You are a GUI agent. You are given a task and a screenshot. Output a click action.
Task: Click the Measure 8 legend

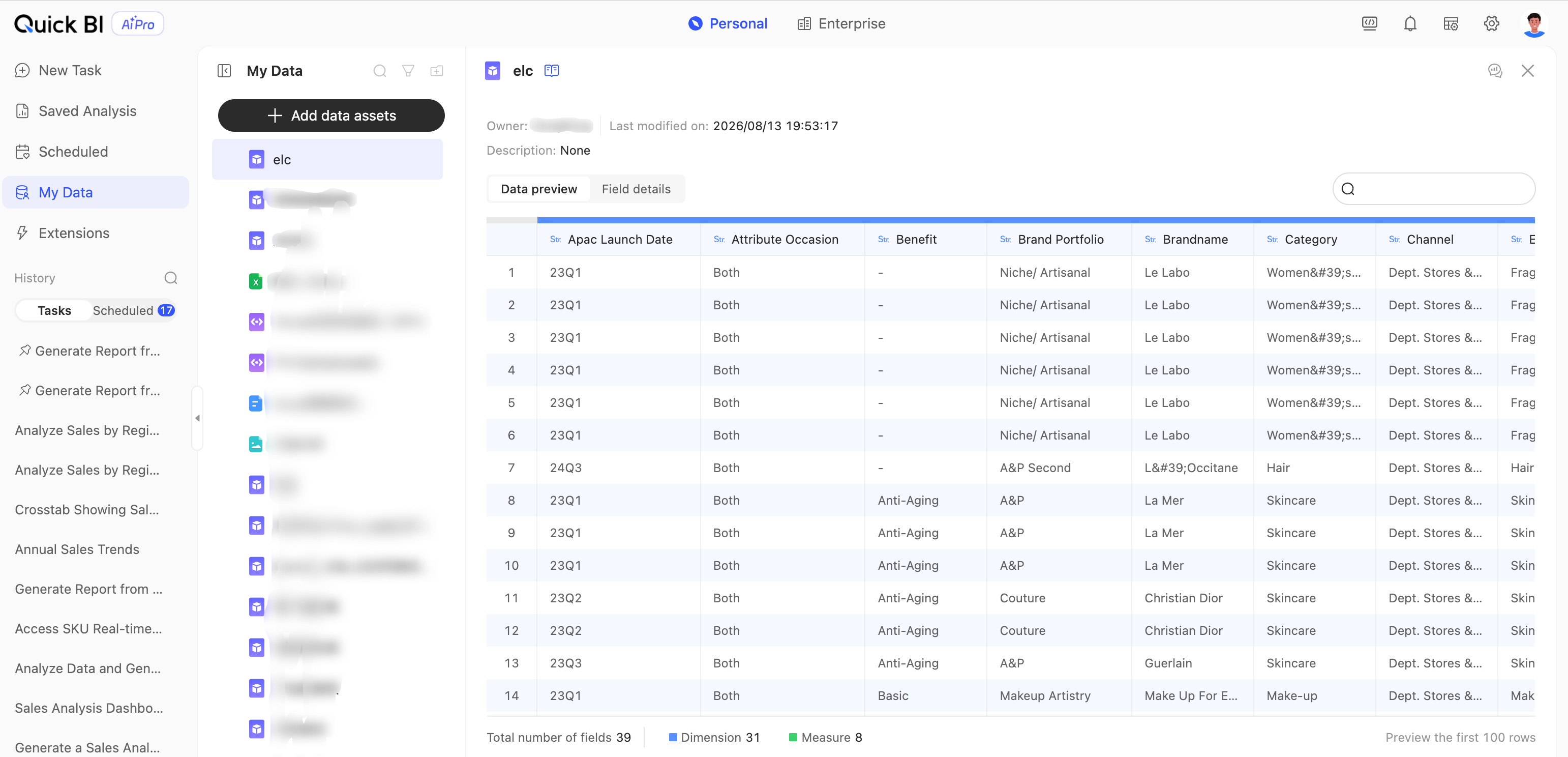click(x=825, y=738)
